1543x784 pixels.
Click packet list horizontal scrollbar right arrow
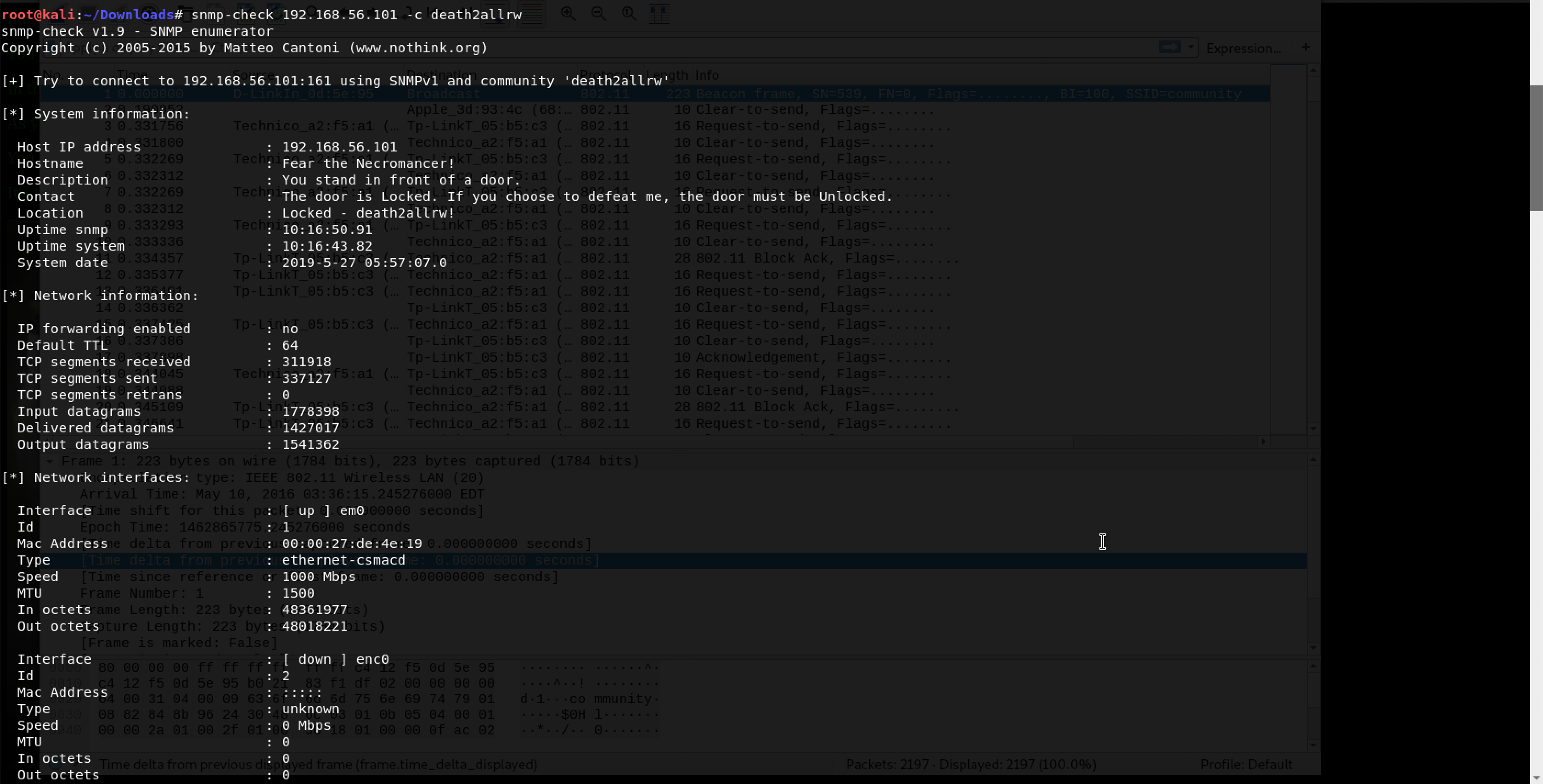click(1263, 442)
